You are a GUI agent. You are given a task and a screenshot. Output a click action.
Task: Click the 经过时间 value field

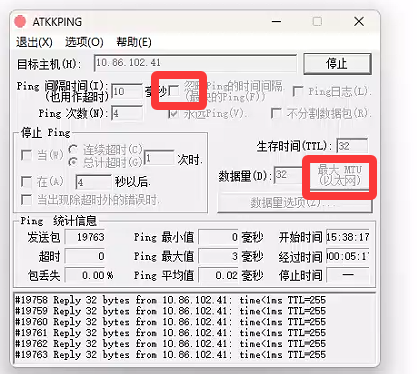pos(348,256)
